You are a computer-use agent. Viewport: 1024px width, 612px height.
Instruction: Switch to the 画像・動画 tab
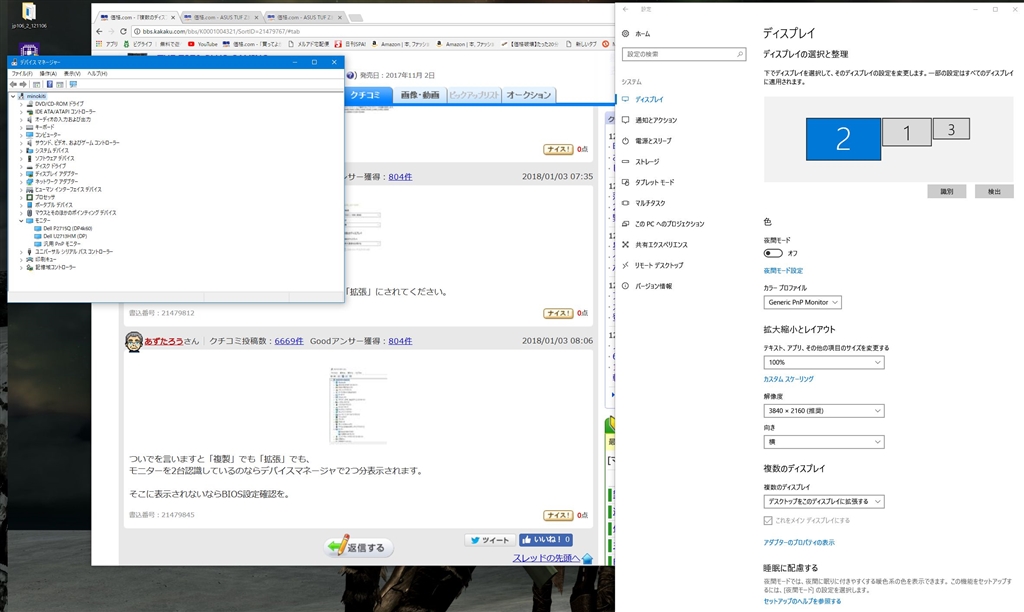420,95
